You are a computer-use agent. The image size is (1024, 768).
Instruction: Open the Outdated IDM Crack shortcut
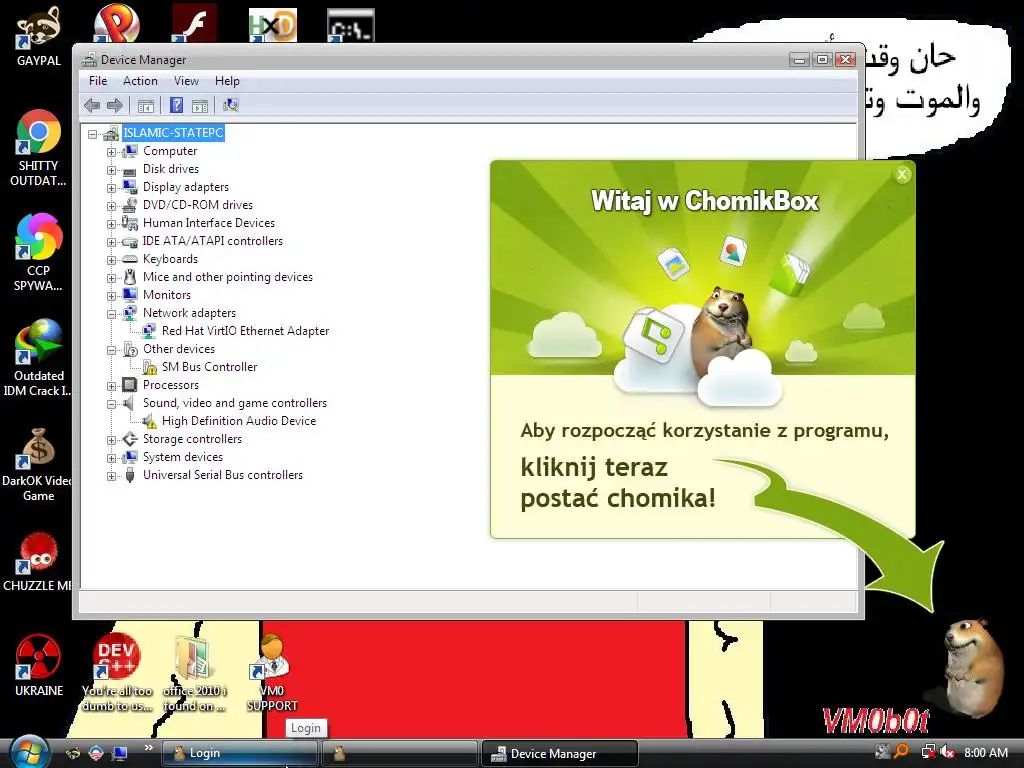[x=39, y=358]
